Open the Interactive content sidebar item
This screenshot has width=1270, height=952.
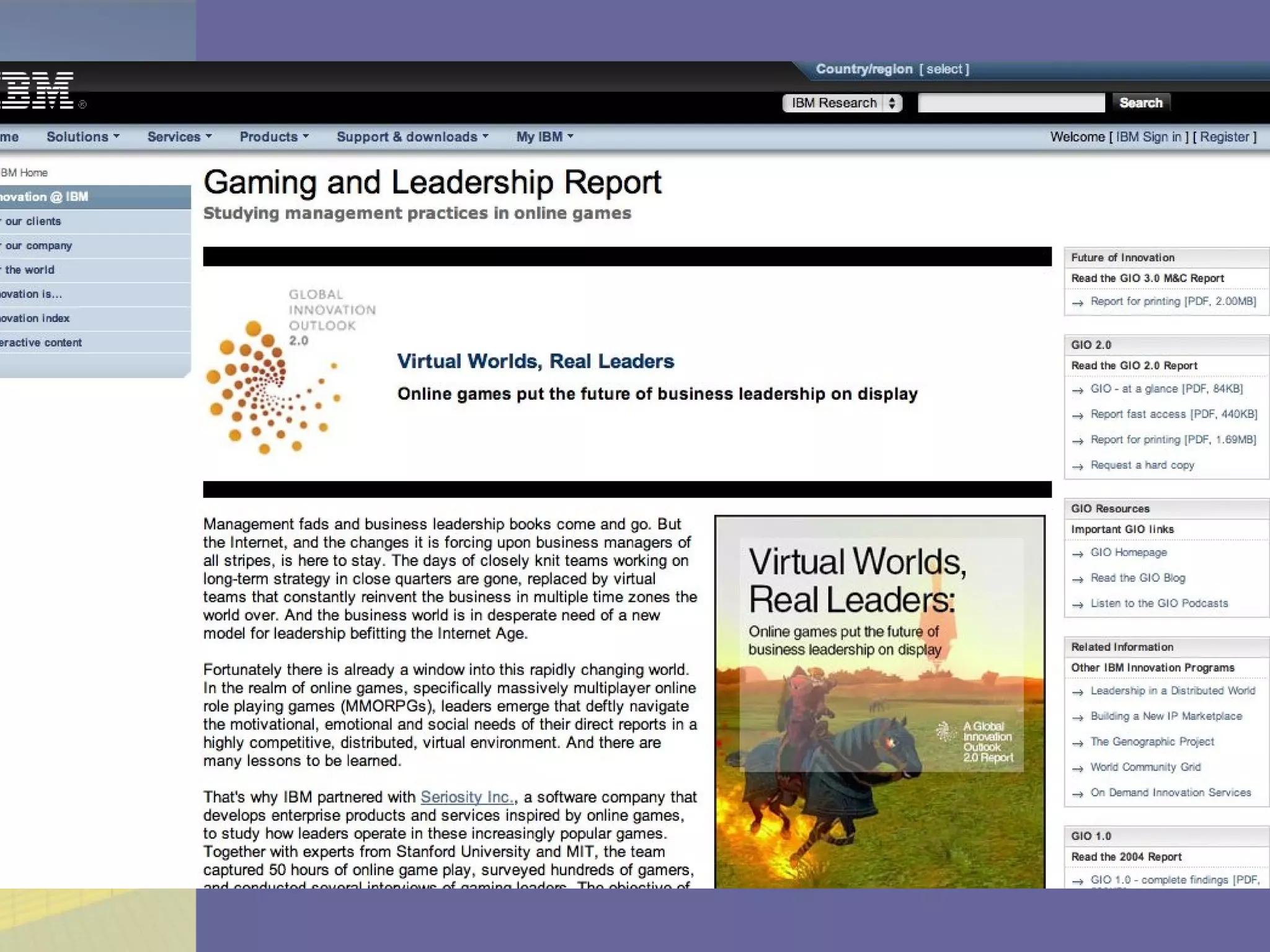tap(95, 342)
